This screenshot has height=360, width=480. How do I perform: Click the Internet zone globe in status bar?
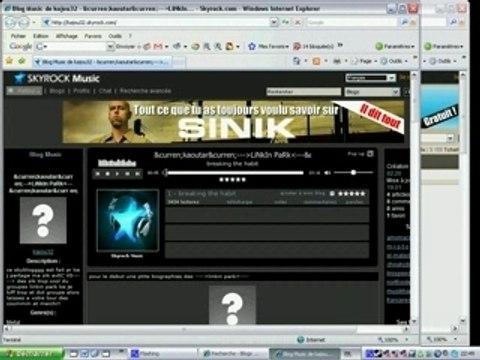pos(301,340)
